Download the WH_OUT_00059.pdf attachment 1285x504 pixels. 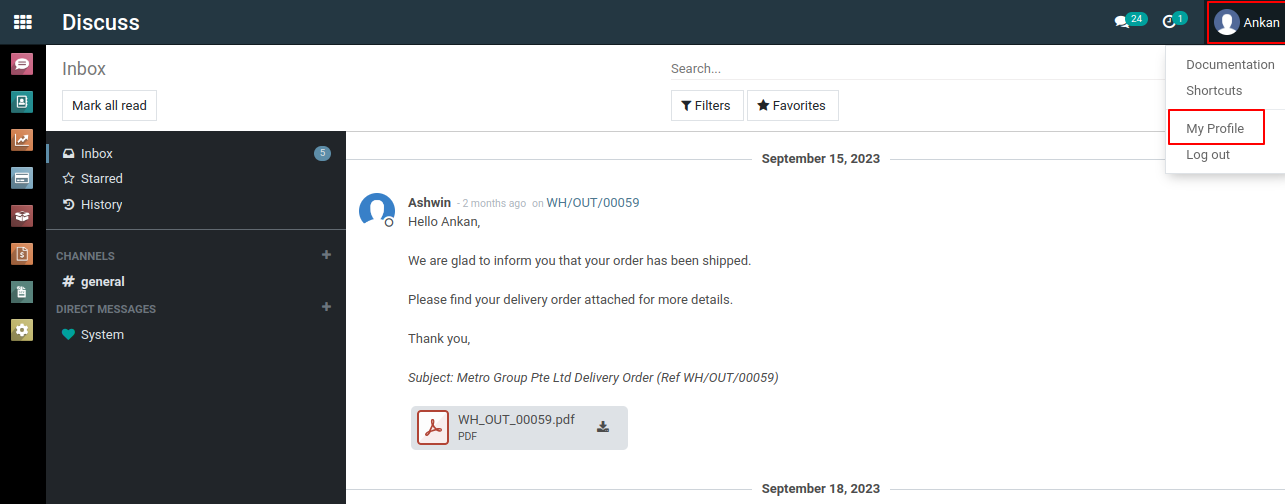point(603,427)
